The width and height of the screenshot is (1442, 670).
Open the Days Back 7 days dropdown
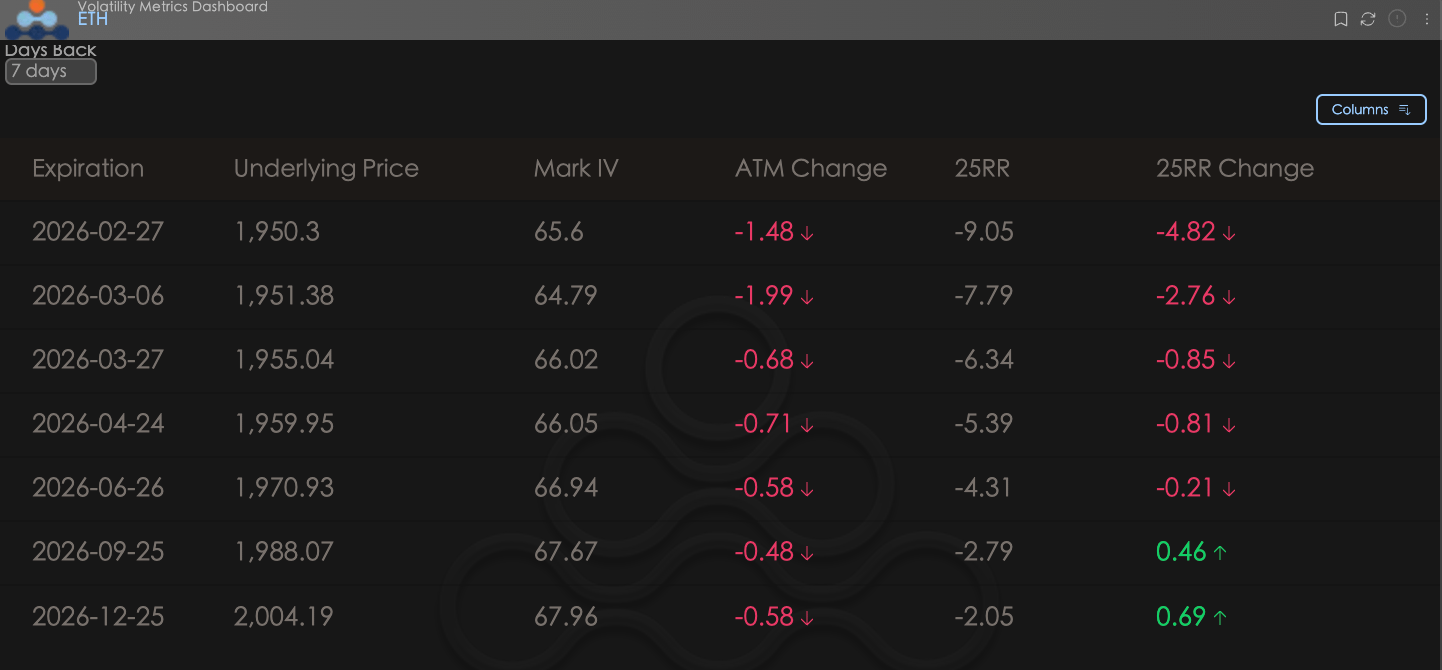point(50,71)
